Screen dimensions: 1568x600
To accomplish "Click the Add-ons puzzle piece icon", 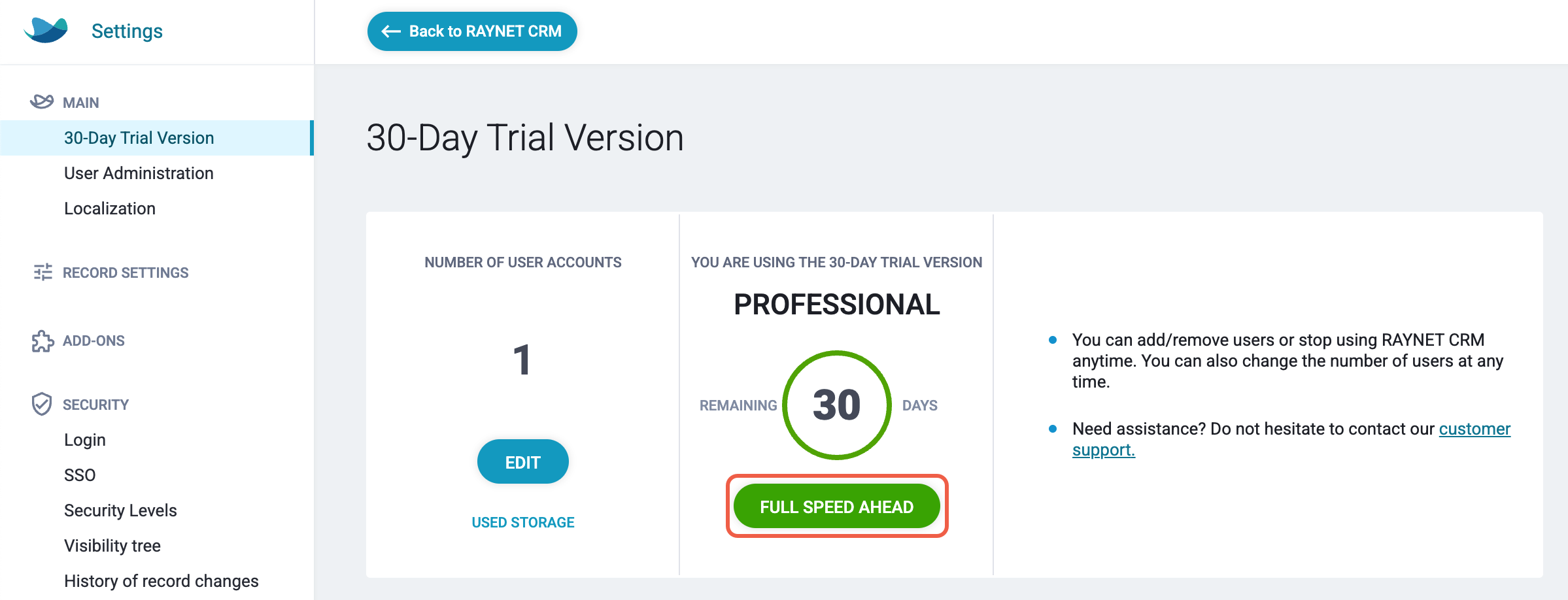I will 43,341.
